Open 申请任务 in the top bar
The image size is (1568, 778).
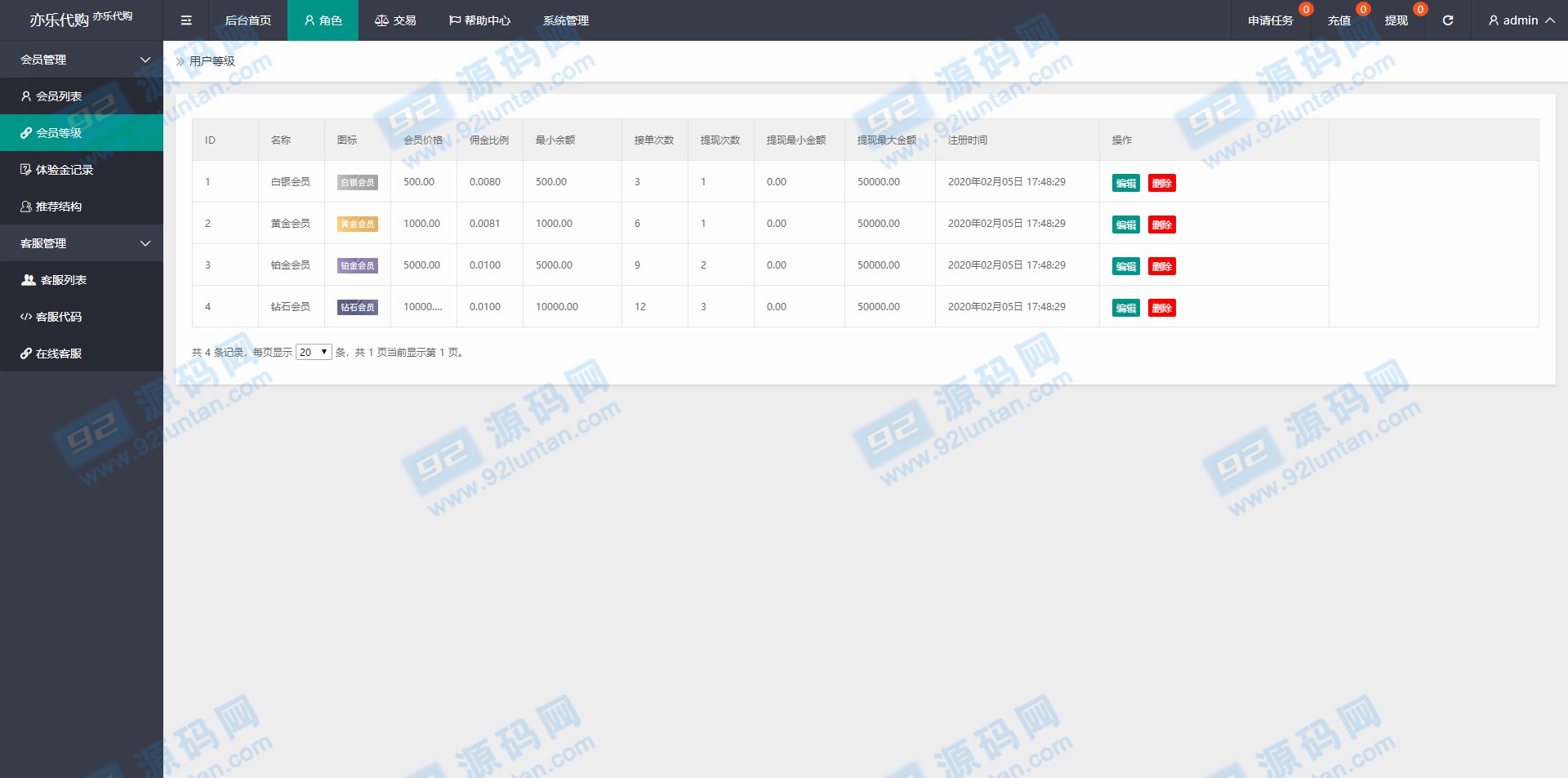click(1271, 20)
